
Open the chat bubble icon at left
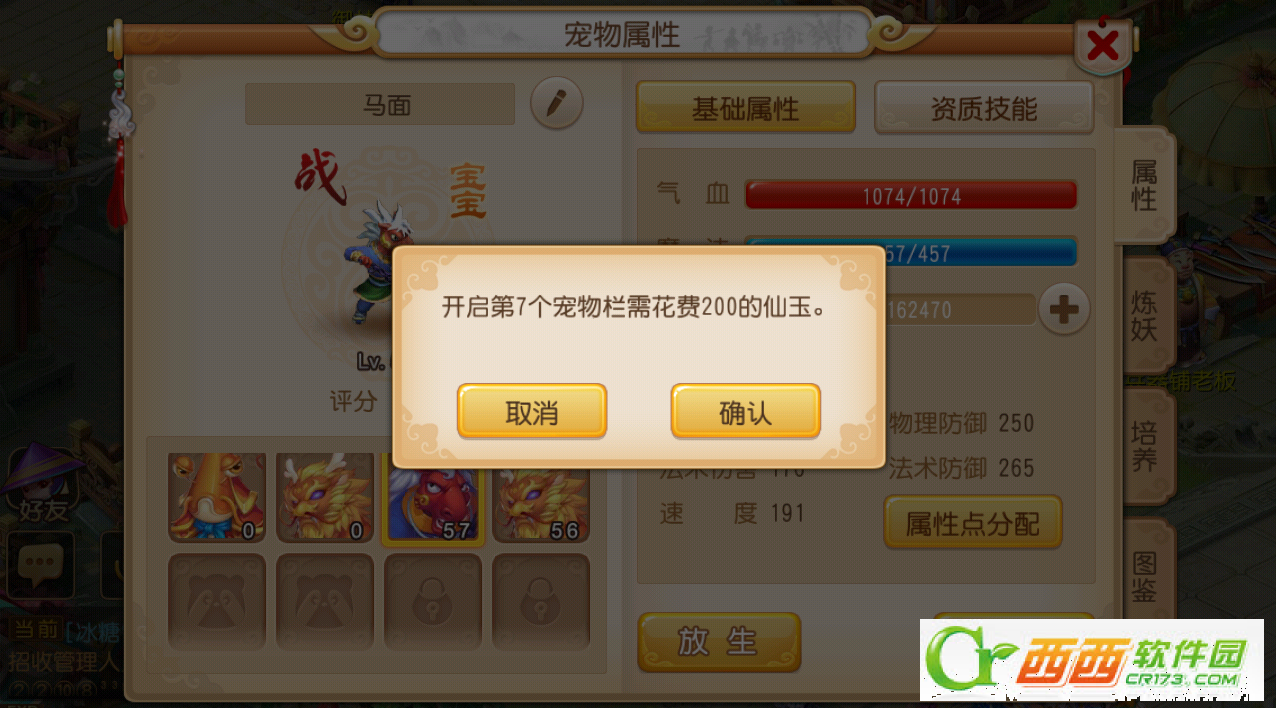click(x=41, y=564)
